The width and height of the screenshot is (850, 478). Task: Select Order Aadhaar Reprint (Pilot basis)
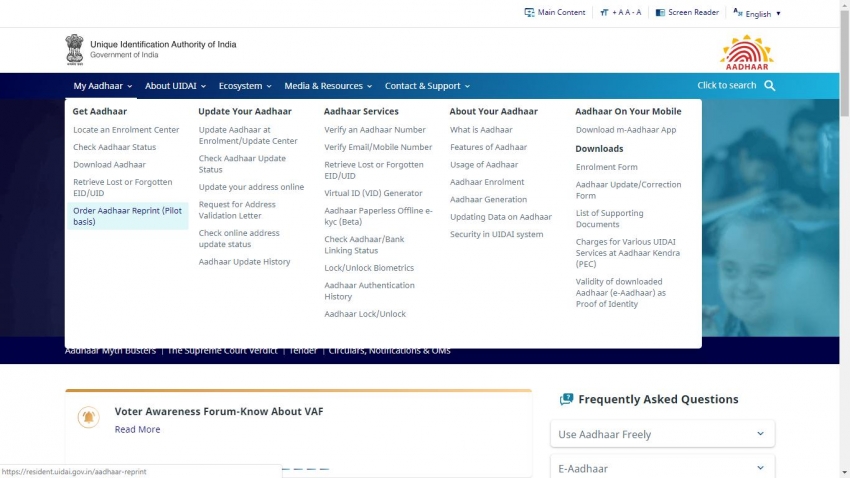(127, 216)
